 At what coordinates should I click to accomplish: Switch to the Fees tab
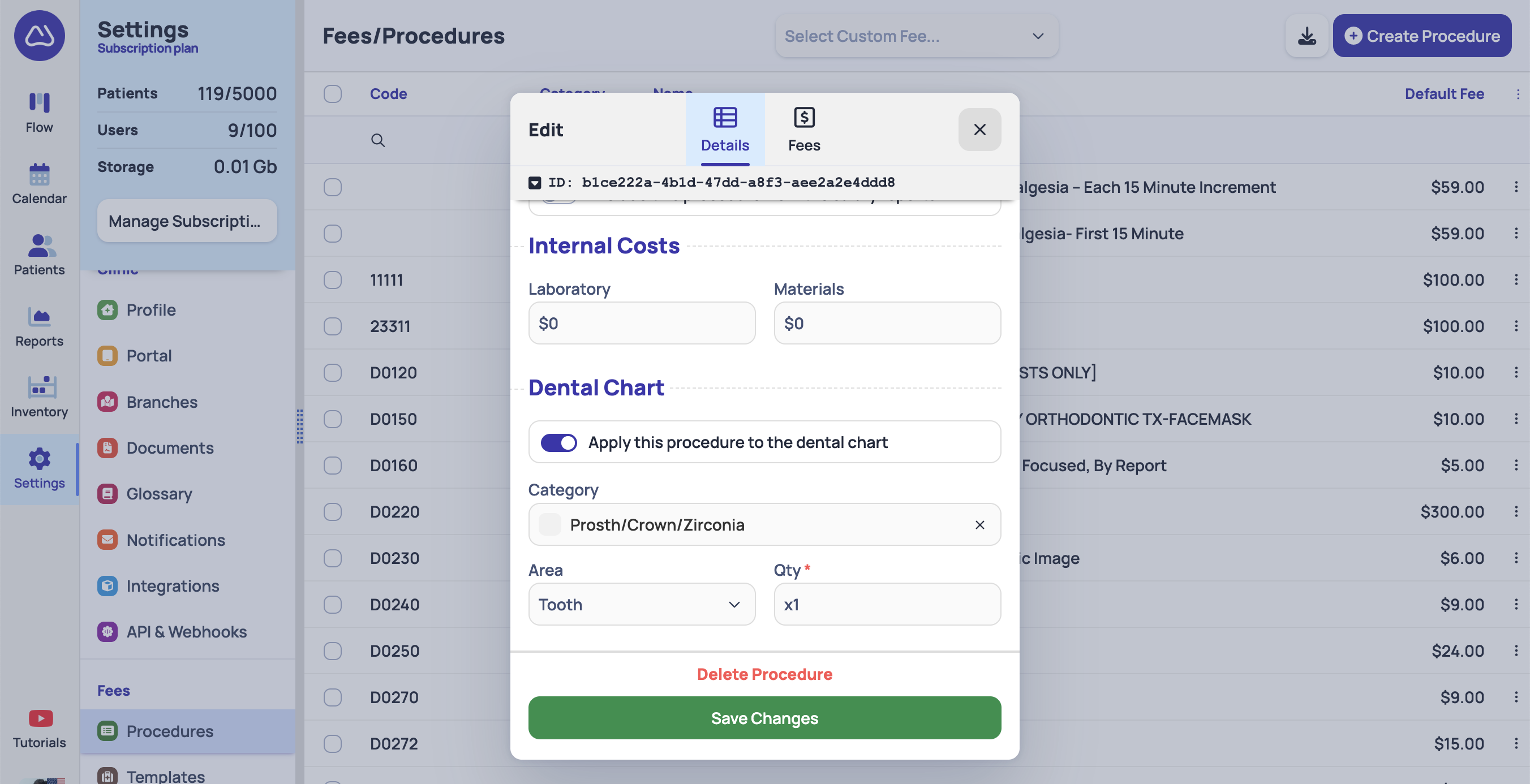[803, 129]
